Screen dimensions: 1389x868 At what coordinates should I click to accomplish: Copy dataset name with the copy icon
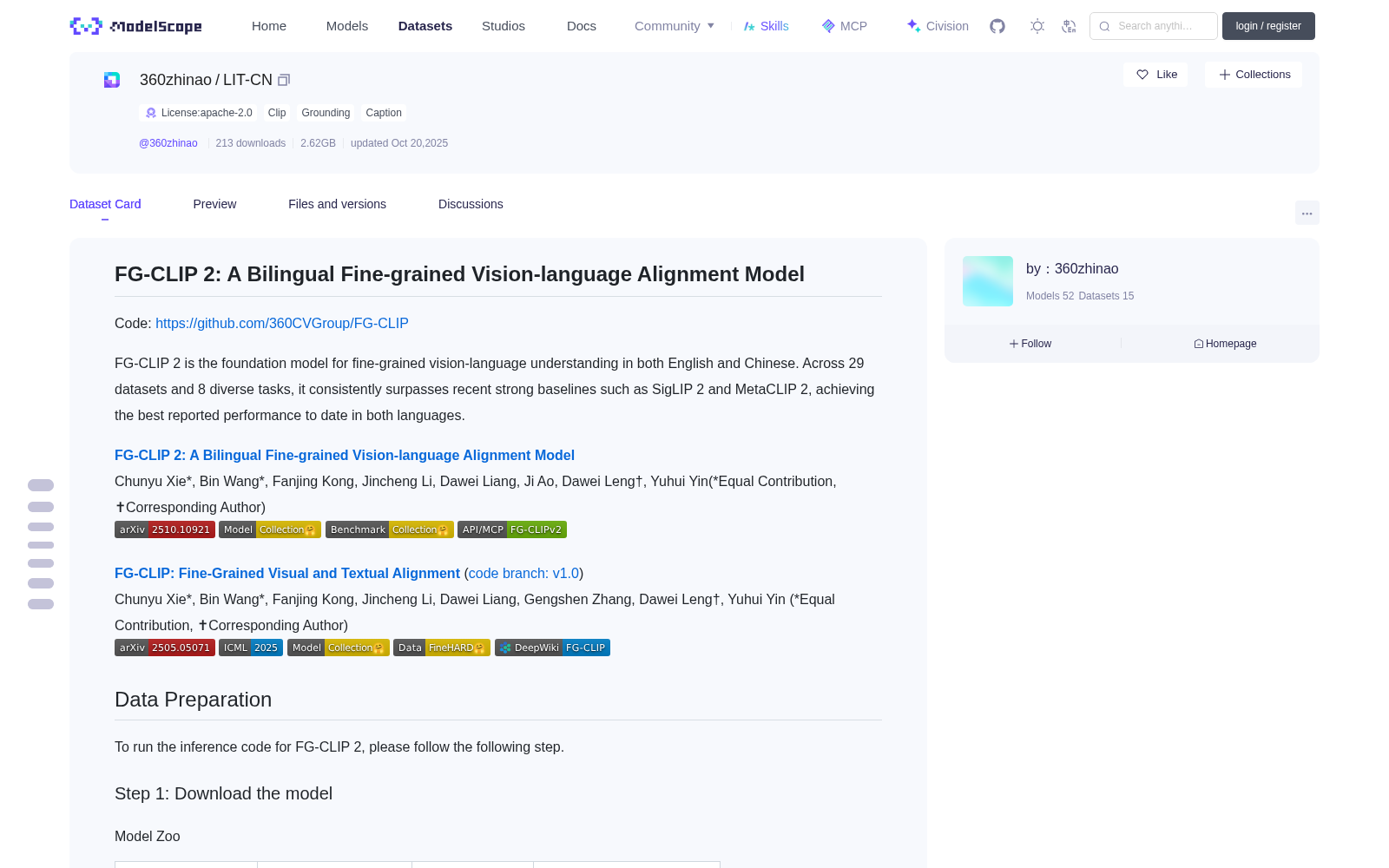[x=284, y=80]
